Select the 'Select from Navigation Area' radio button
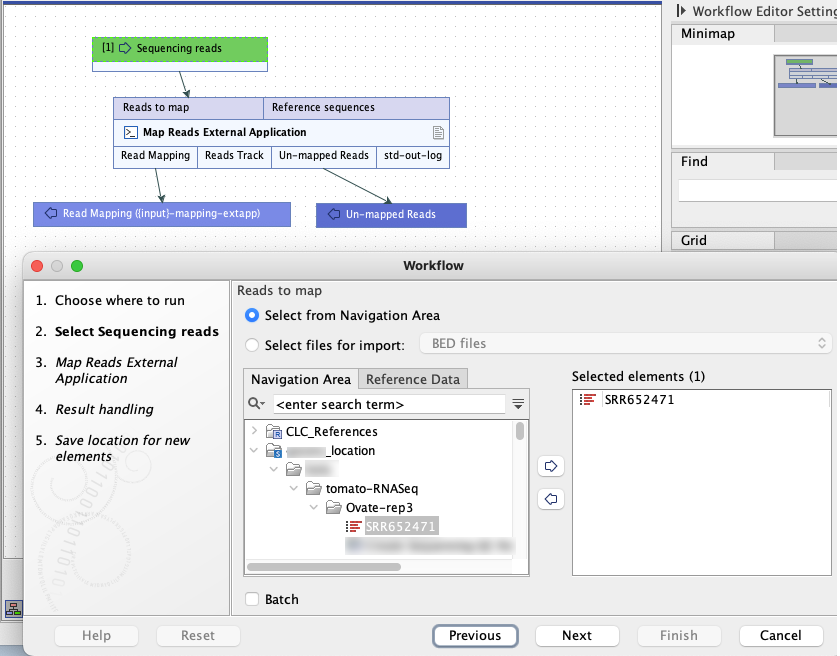This screenshot has width=840, height=656. pyautogui.click(x=253, y=316)
